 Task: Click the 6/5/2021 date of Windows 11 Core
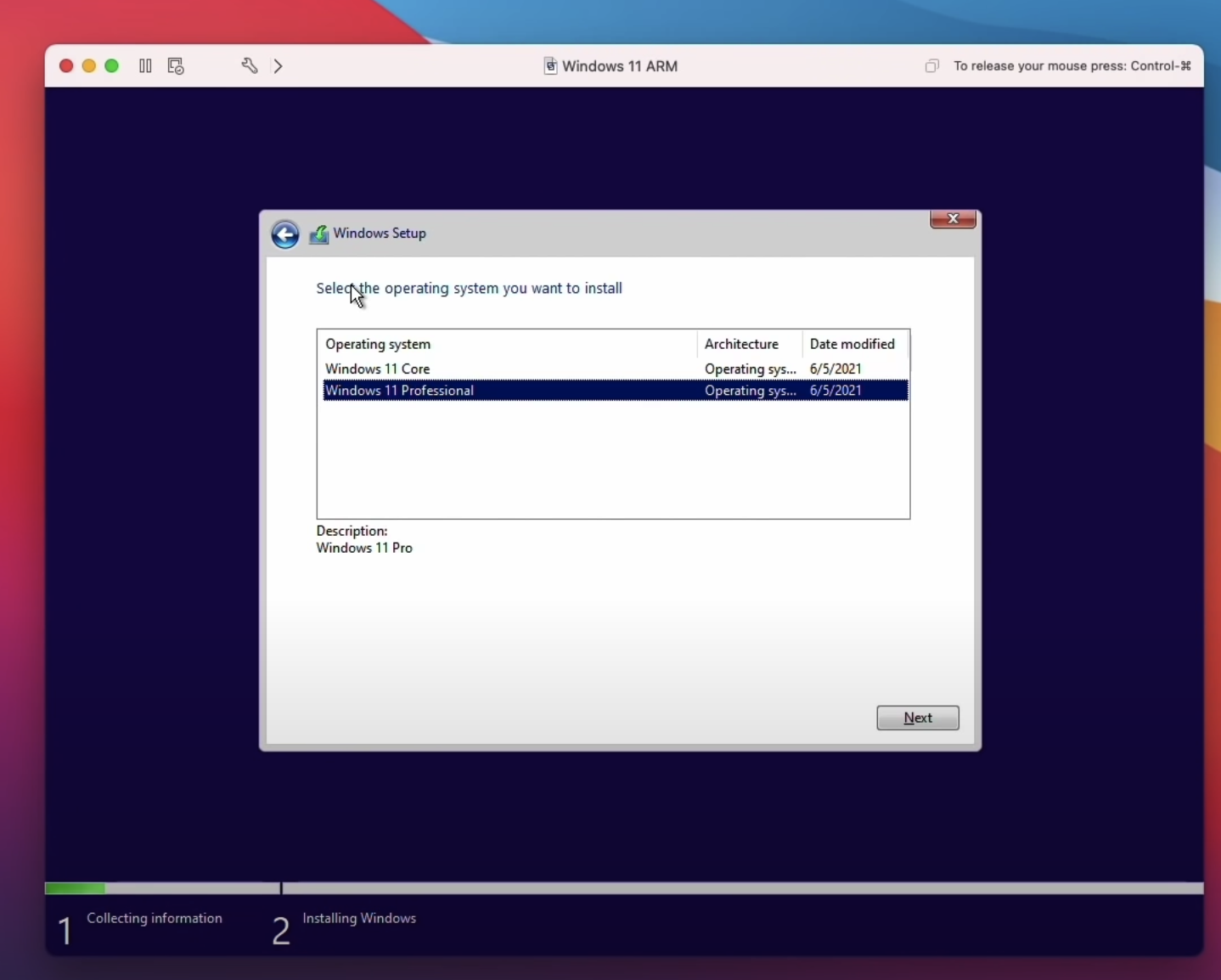[x=836, y=369]
